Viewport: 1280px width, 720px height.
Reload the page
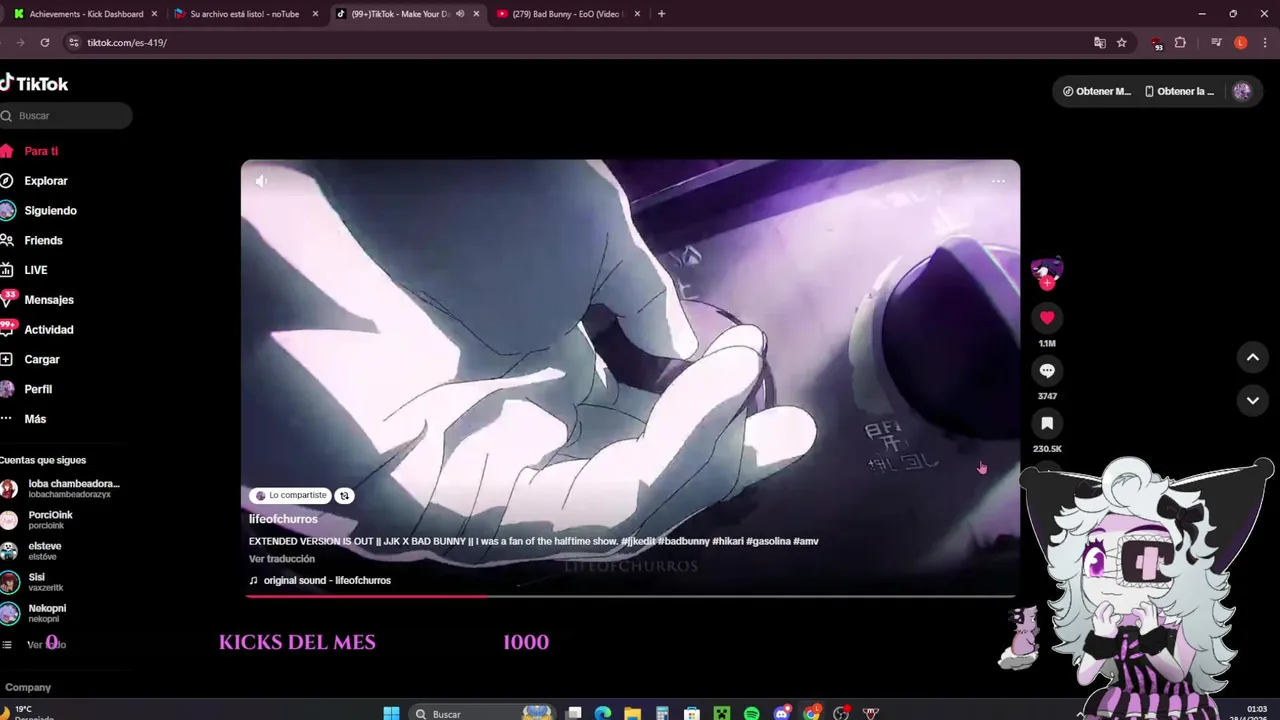45,42
